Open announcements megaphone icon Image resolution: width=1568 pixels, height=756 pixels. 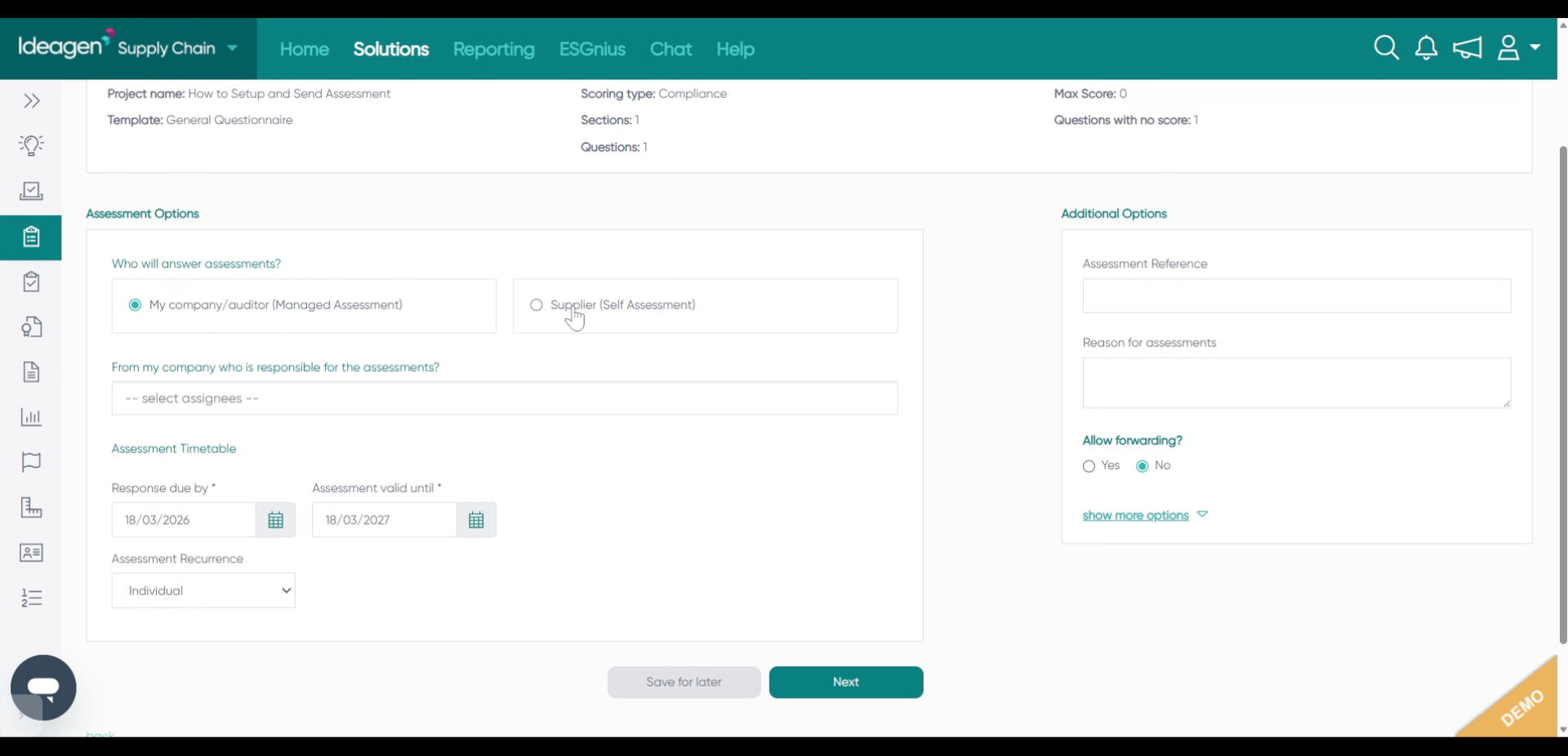1467,48
